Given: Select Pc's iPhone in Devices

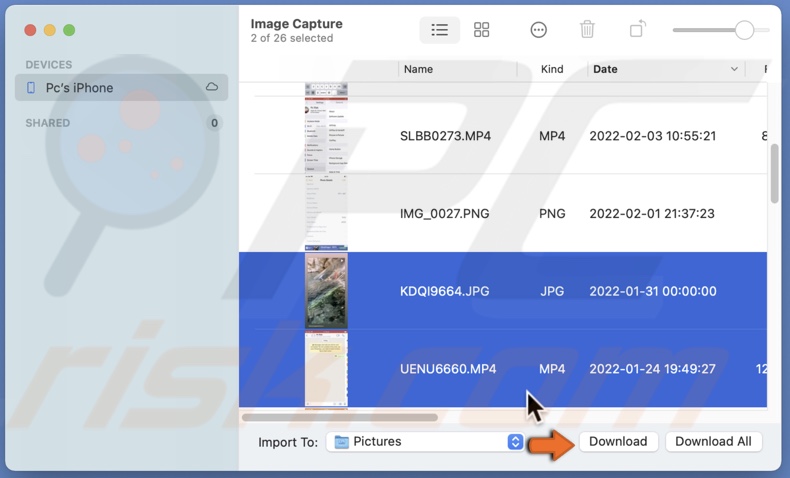Looking at the screenshot, I should [121, 88].
